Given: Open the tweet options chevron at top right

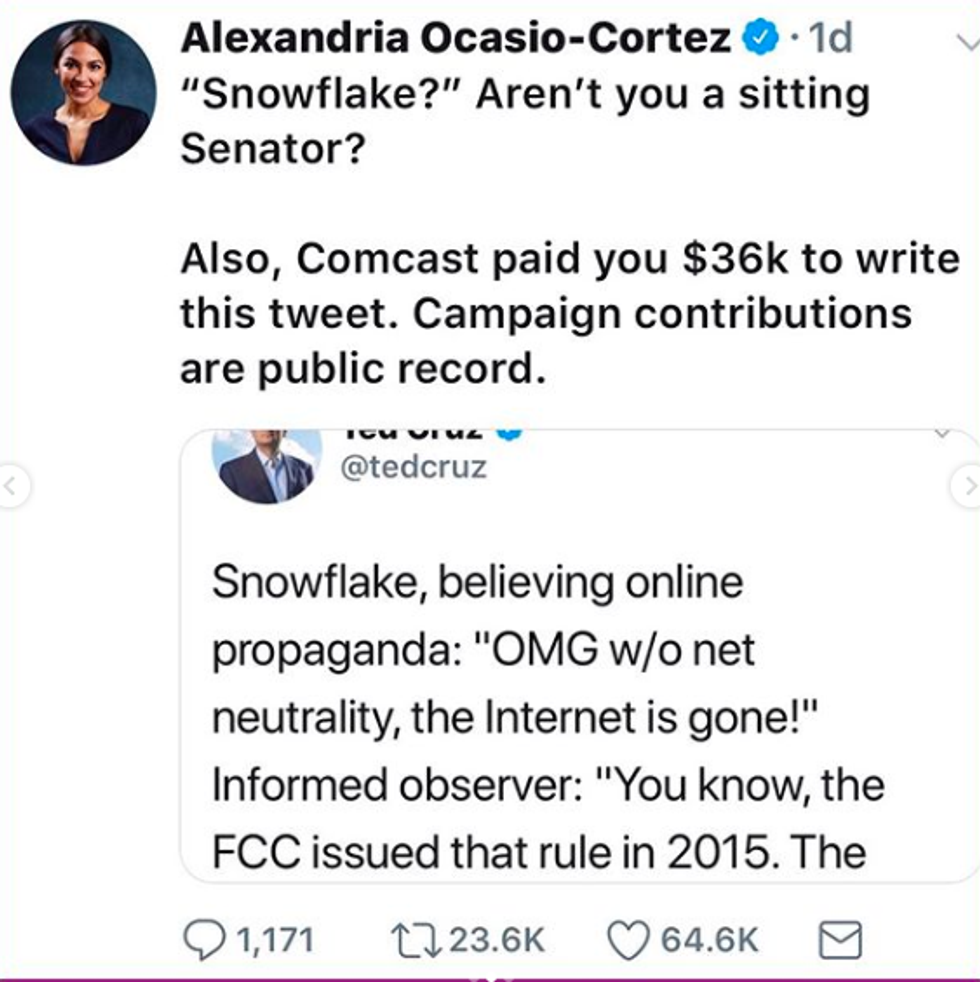Looking at the screenshot, I should click(966, 42).
